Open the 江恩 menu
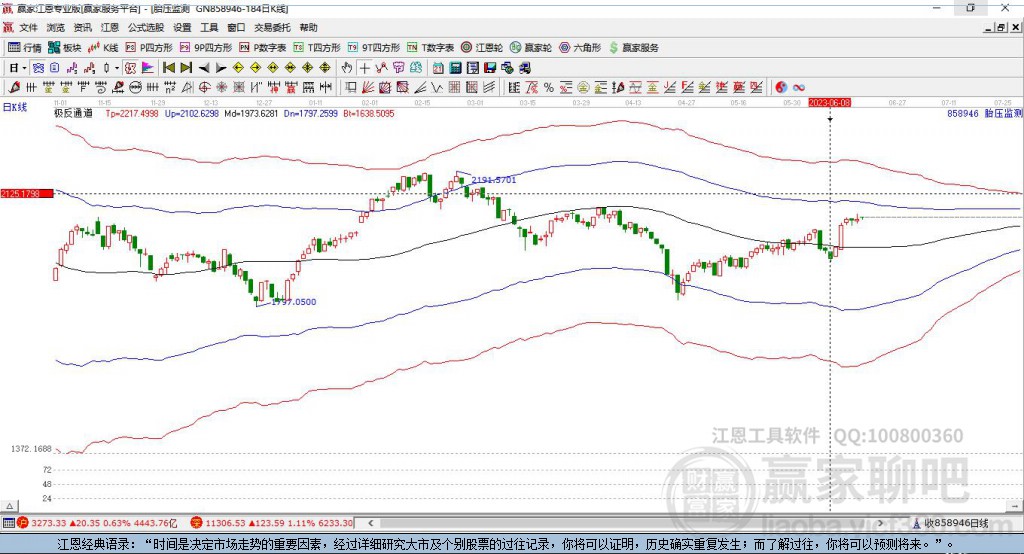This screenshot has height=554, width=1024. tap(110, 27)
